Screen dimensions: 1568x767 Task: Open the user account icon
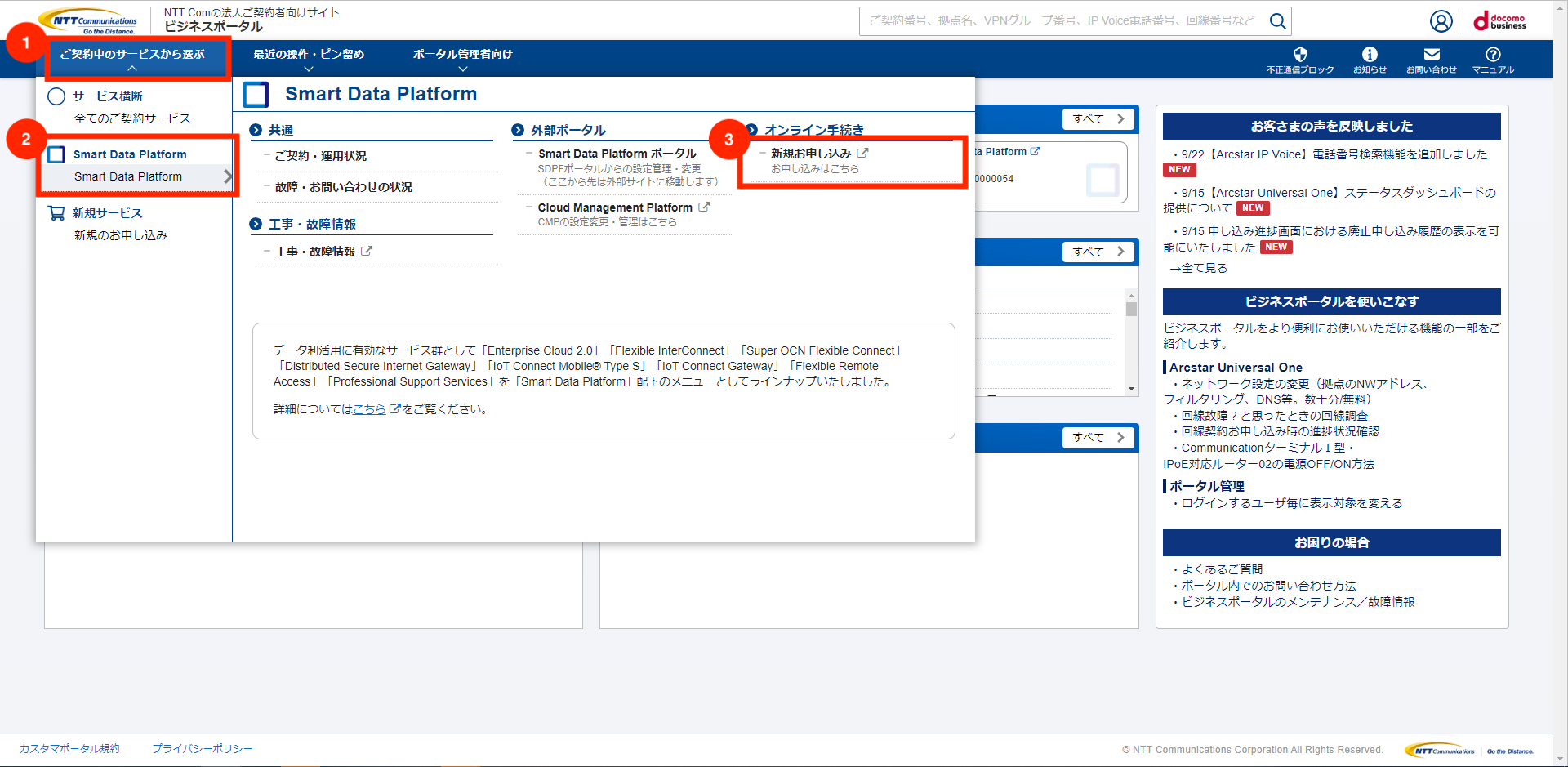[1441, 21]
